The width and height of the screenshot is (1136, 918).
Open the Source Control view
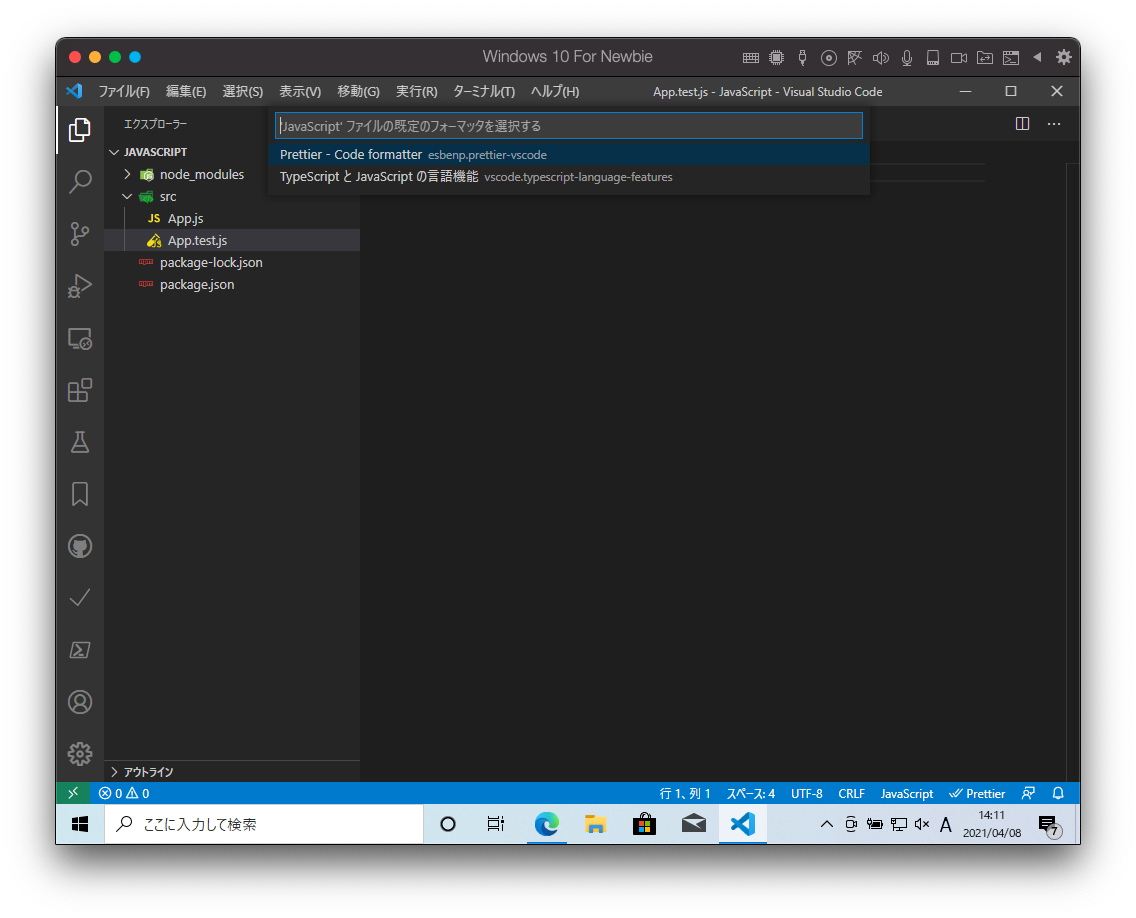click(x=80, y=233)
